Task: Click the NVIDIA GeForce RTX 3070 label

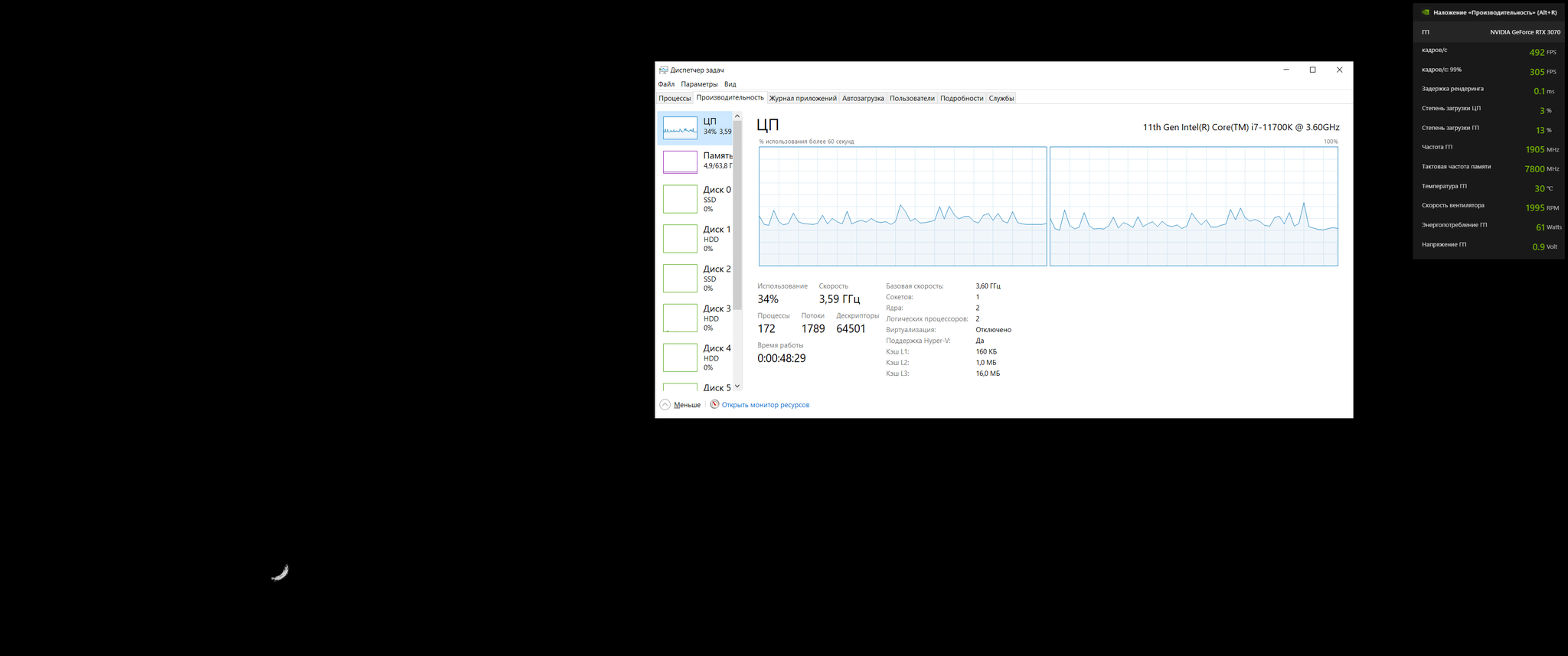Action: 1525,32
